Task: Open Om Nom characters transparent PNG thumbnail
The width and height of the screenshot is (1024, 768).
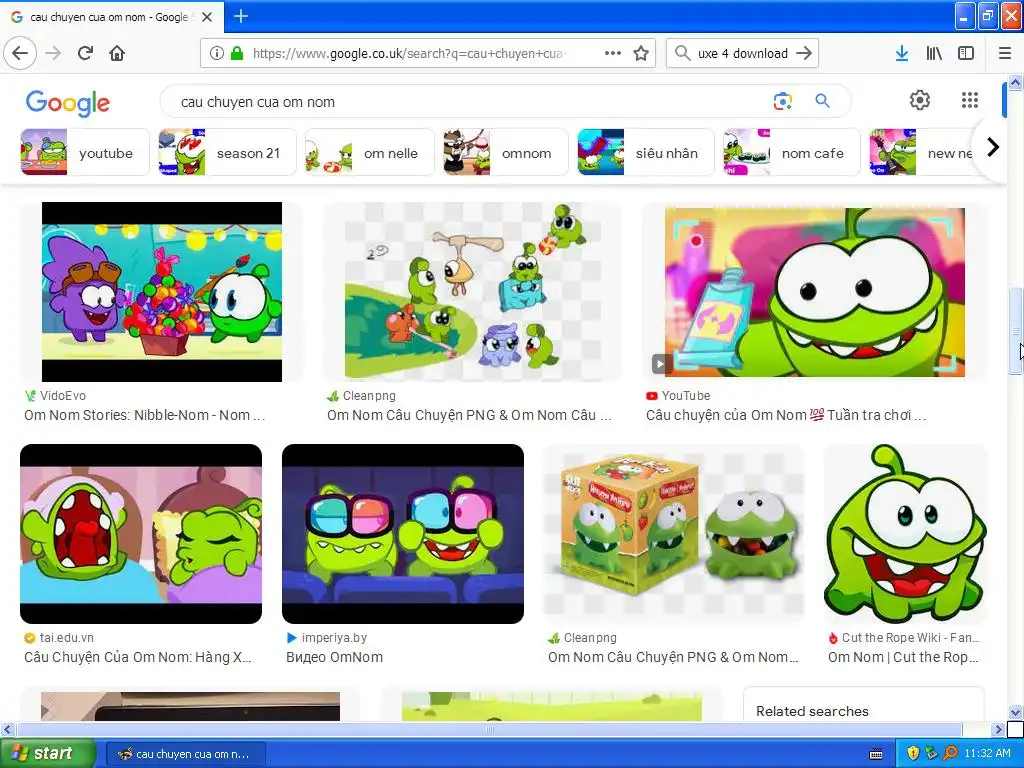Action: point(472,292)
